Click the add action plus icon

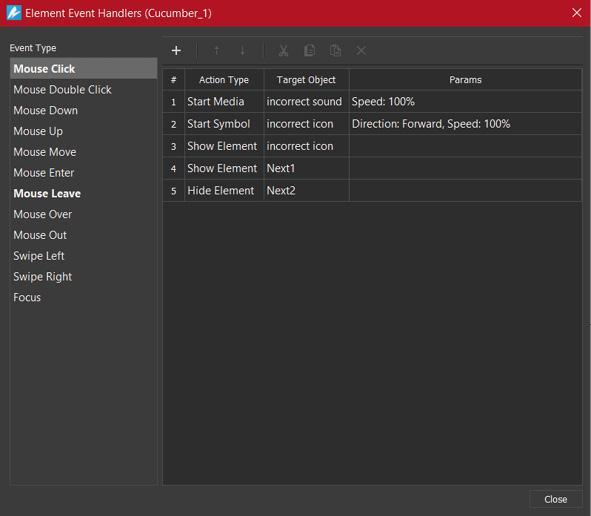click(x=176, y=51)
